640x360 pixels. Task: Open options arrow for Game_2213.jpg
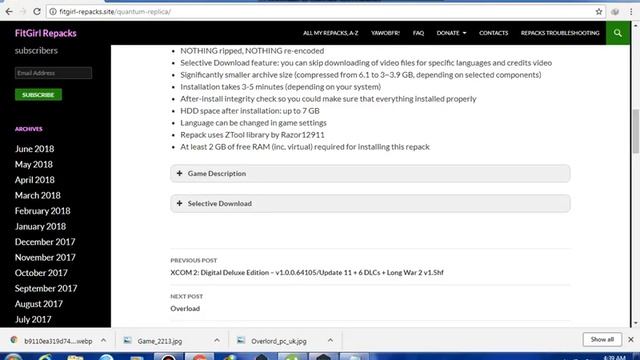point(217,340)
